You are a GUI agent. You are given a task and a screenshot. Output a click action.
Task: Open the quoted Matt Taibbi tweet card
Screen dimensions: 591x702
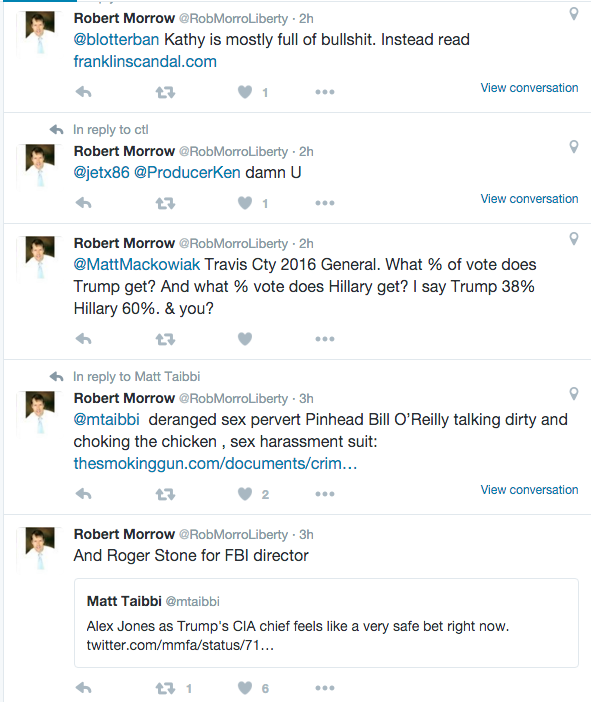pyautogui.click(x=326, y=623)
